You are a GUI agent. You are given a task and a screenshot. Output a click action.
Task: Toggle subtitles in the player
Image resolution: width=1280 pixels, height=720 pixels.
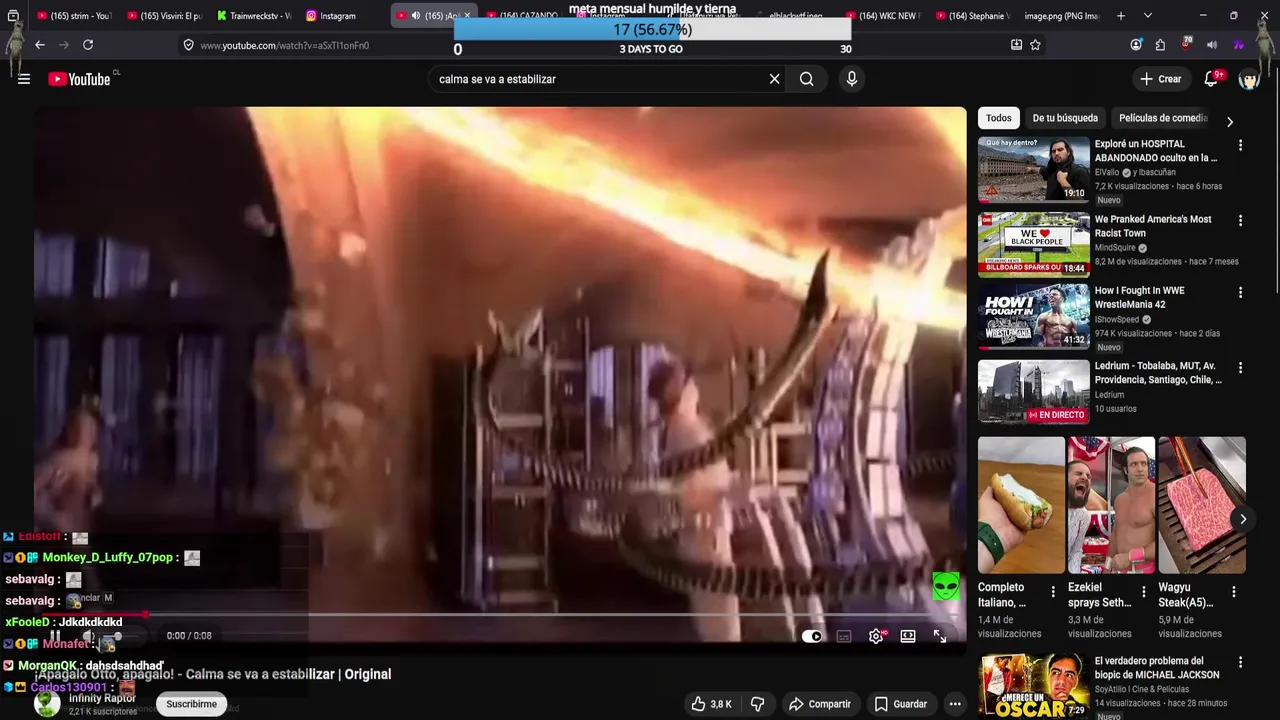844,636
